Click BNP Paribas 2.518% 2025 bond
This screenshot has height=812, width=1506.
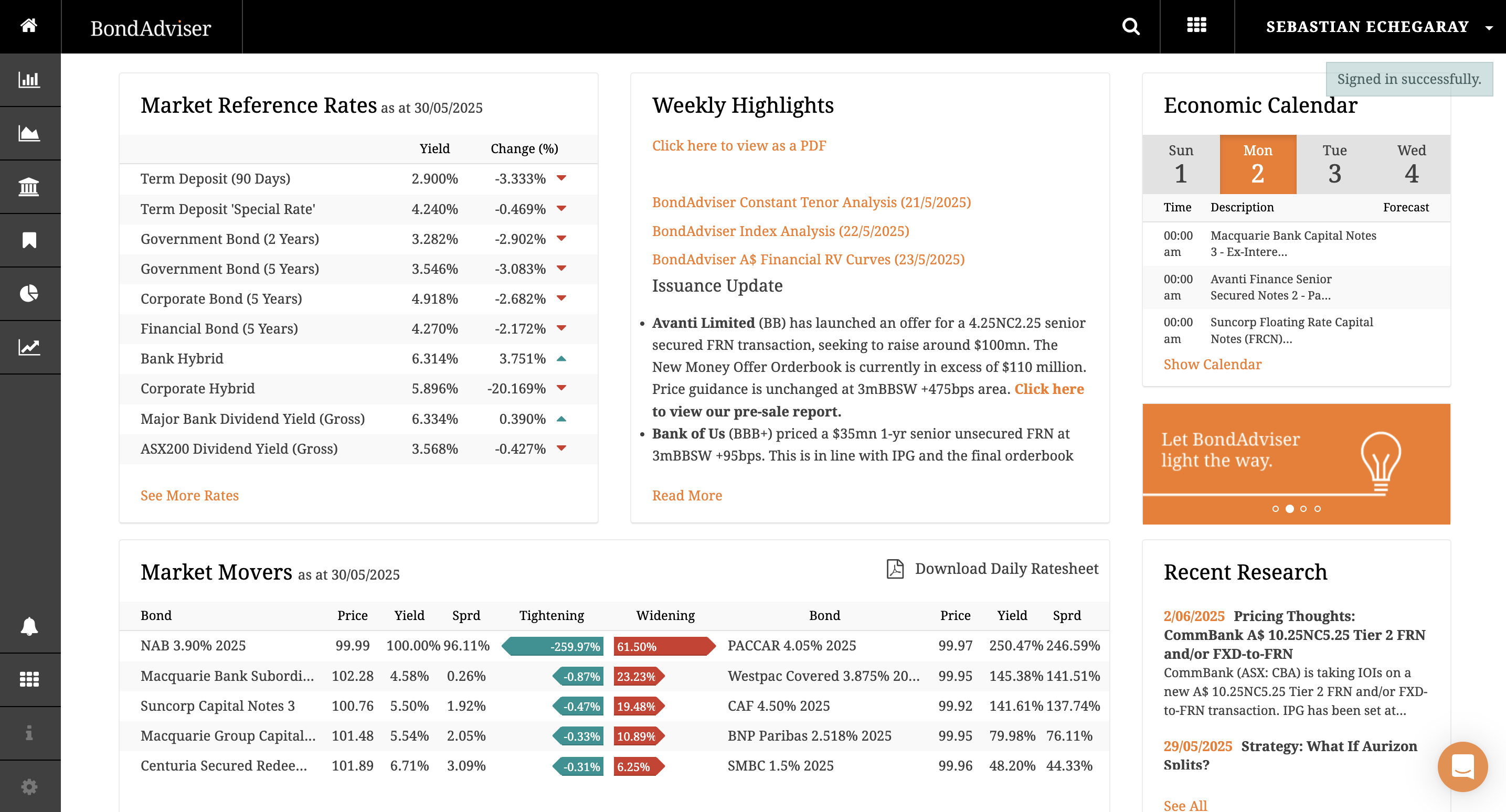click(809, 735)
